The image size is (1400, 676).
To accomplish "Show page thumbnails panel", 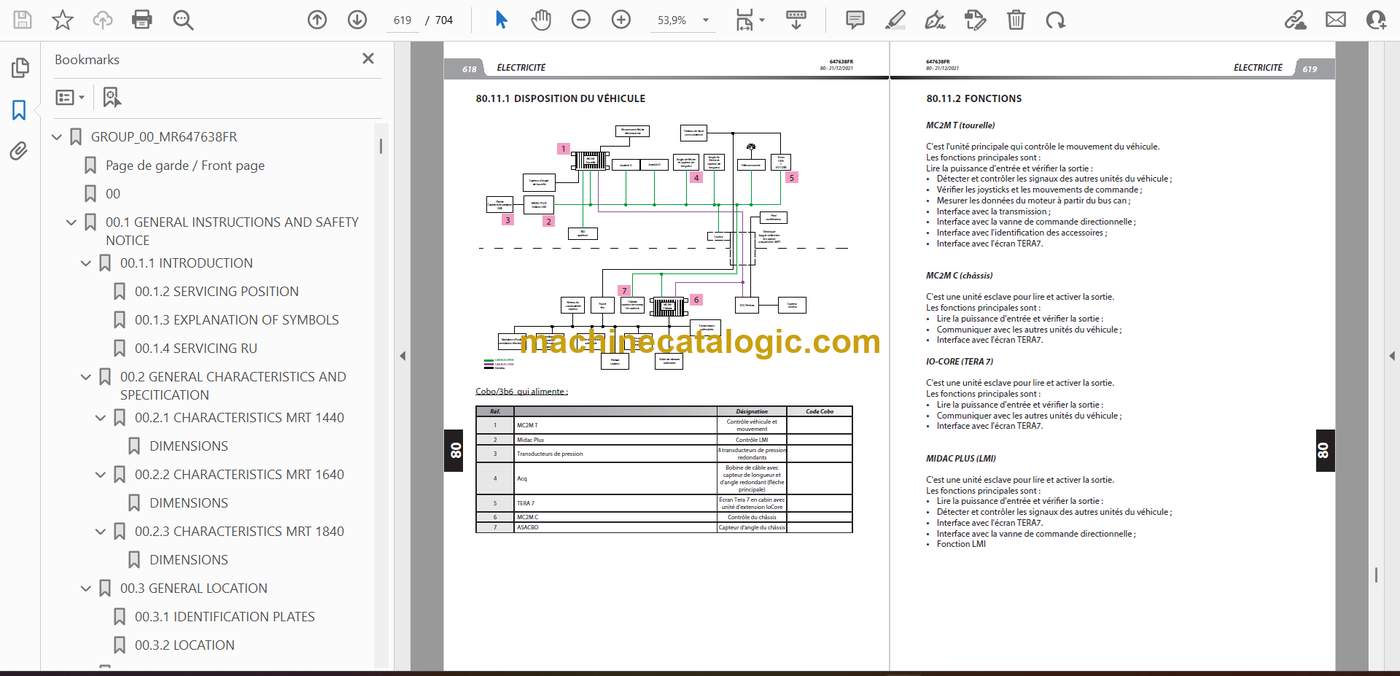I will click(x=19, y=68).
